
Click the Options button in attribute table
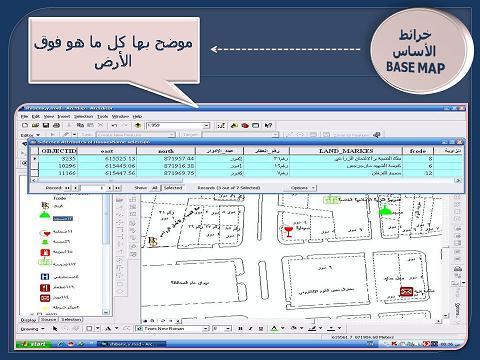coord(303,188)
